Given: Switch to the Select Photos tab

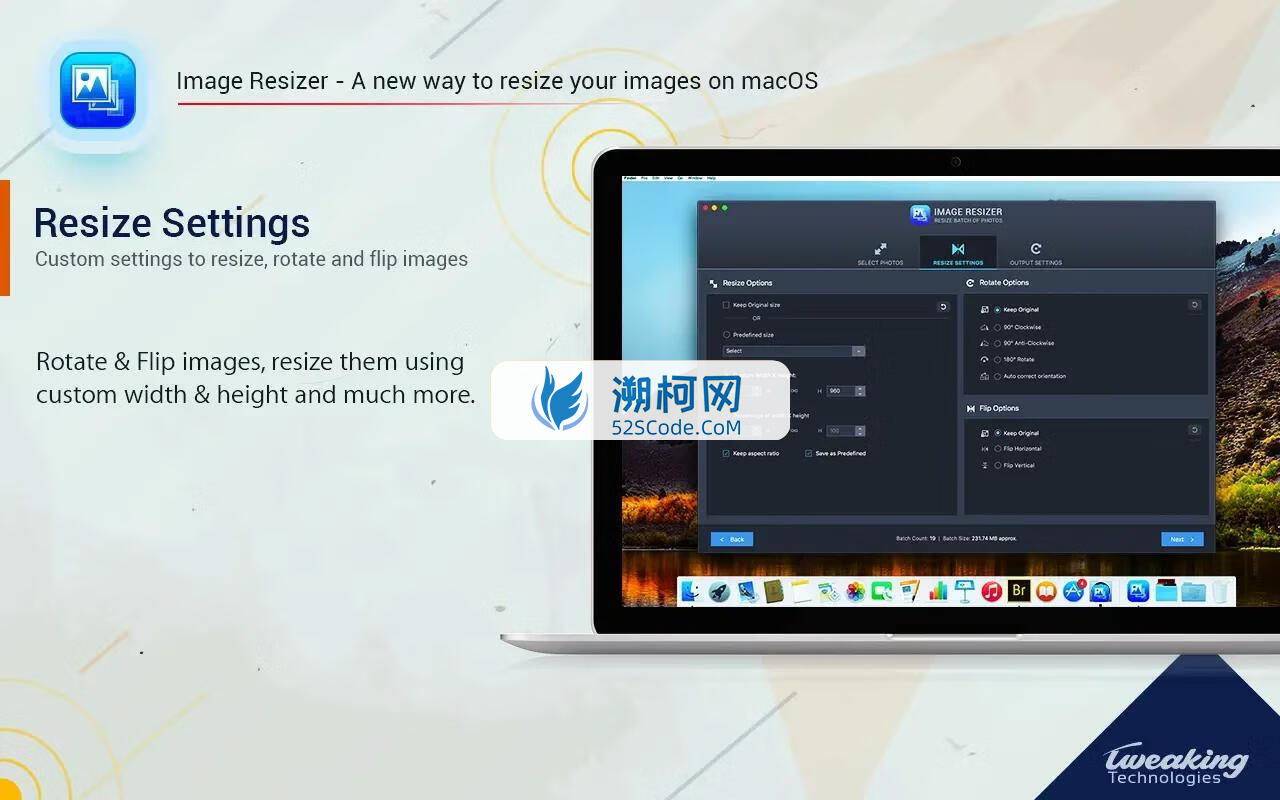Looking at the screenshot, I should pos(880,254).
